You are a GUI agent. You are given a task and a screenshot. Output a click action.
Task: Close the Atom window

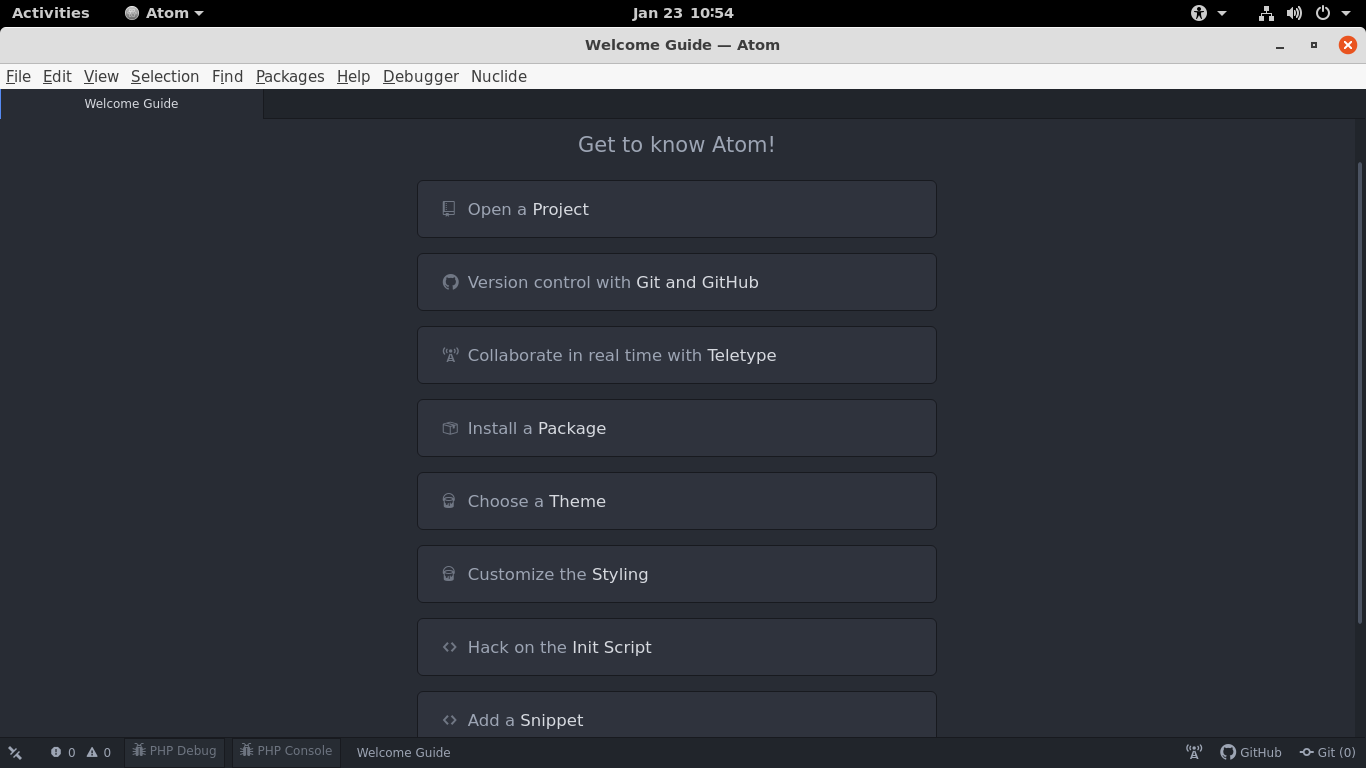click(1348, 45)
